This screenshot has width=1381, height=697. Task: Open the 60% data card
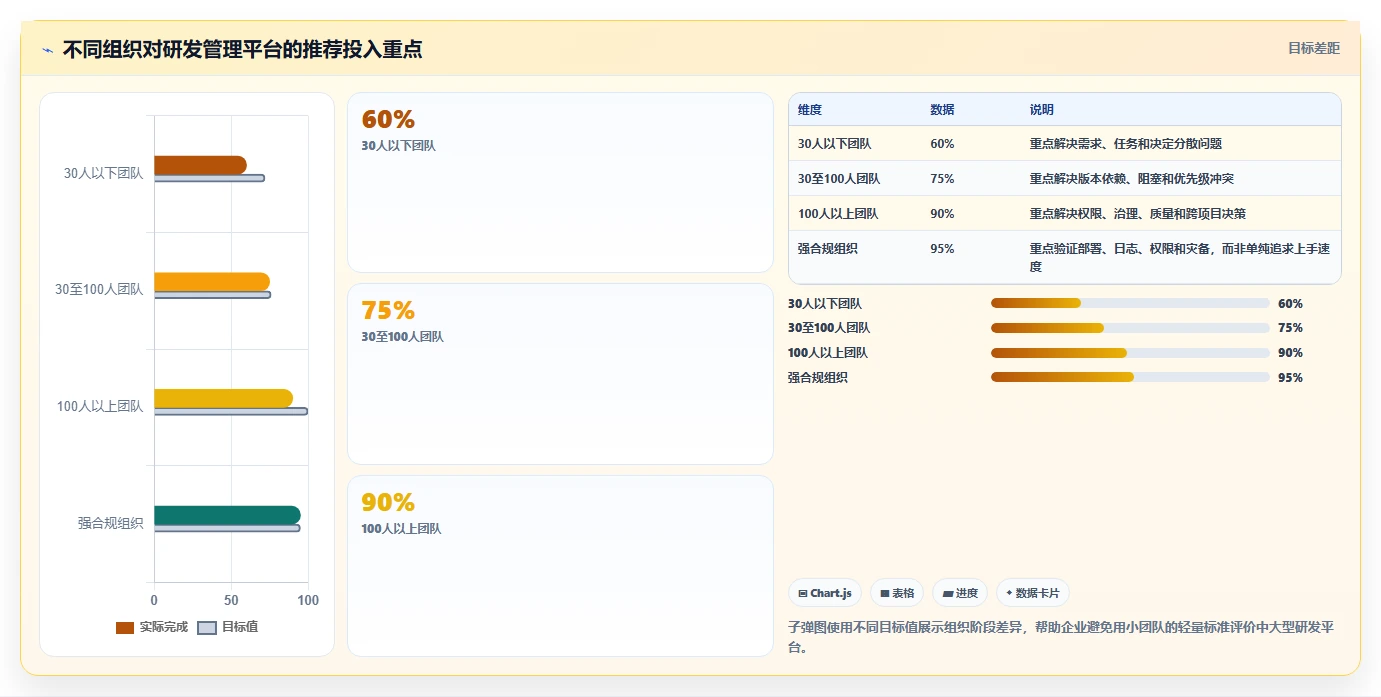click(560, 182)
